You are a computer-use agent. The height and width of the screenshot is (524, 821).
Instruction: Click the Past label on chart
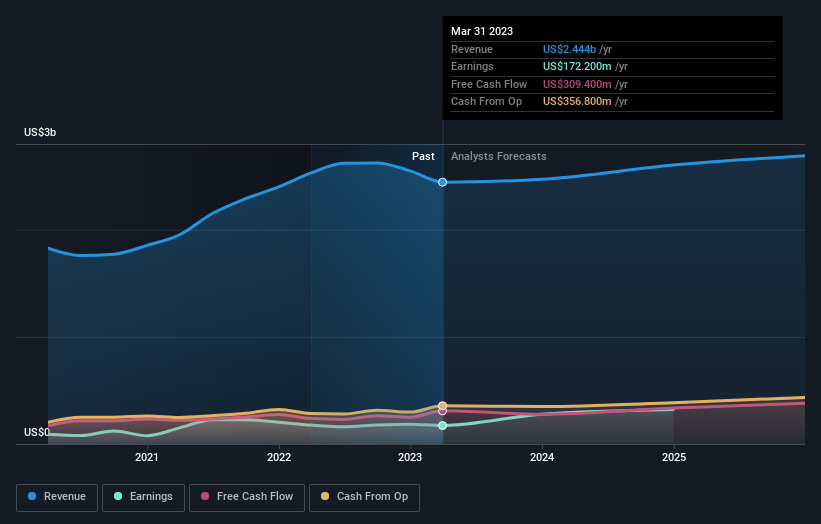click(x=423, y=157)
